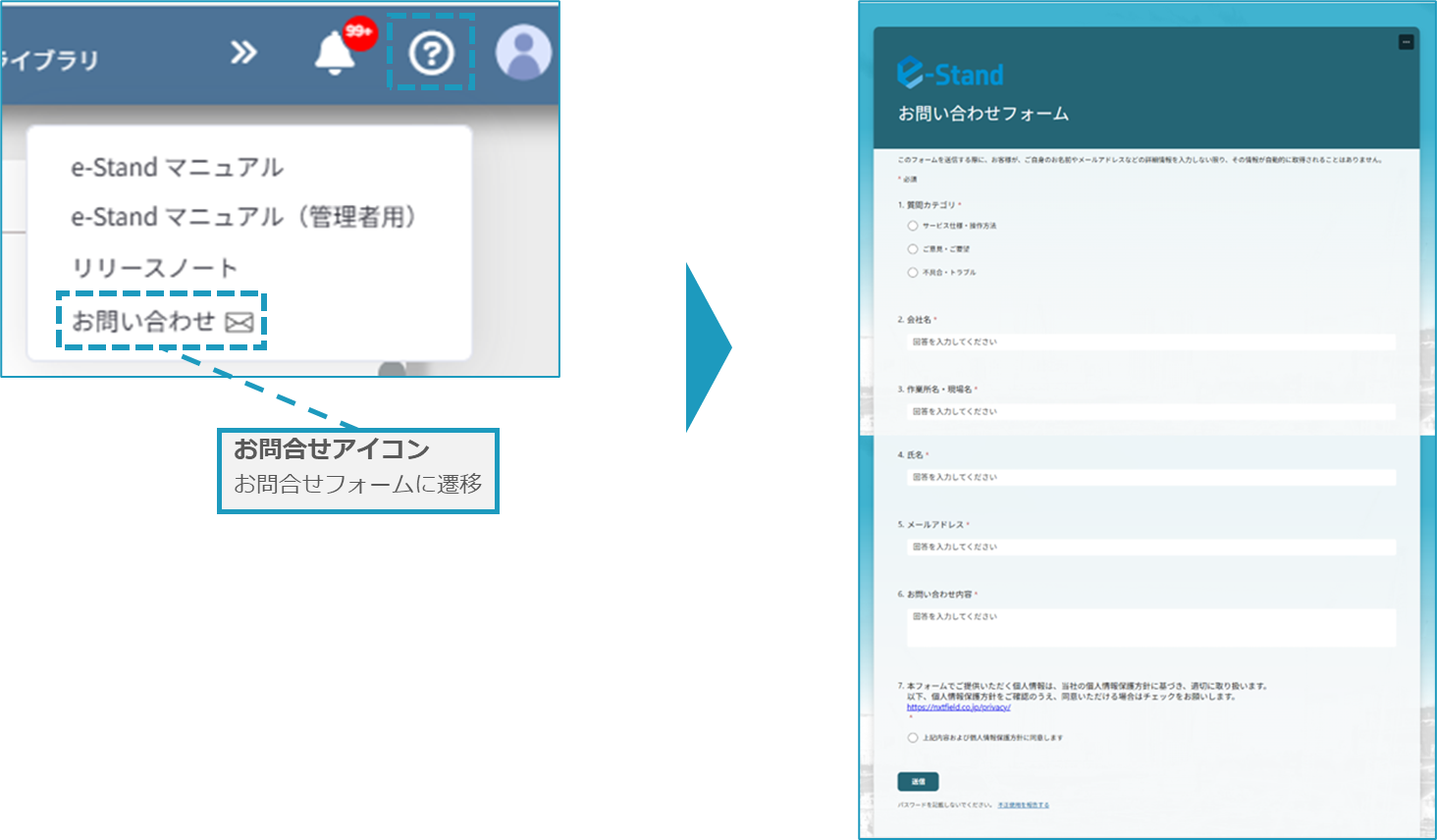1437x840 pixels.
Task: Click the e-Stand logo in form header
Action: click(950, 74)
